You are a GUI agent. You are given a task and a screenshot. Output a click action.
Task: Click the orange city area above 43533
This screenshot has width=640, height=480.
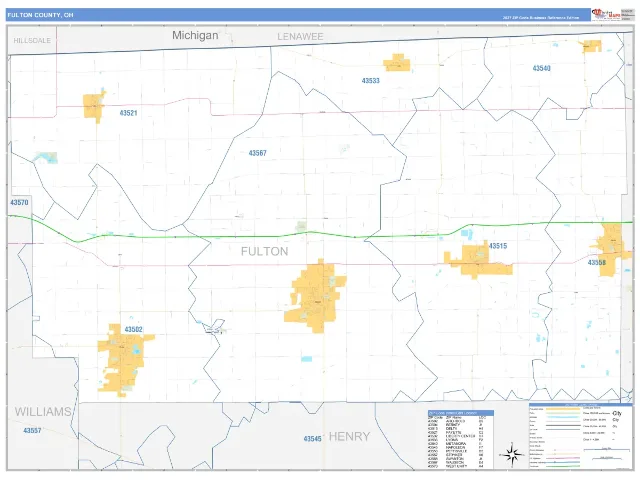pyautogui.click(x=397, y=63)
